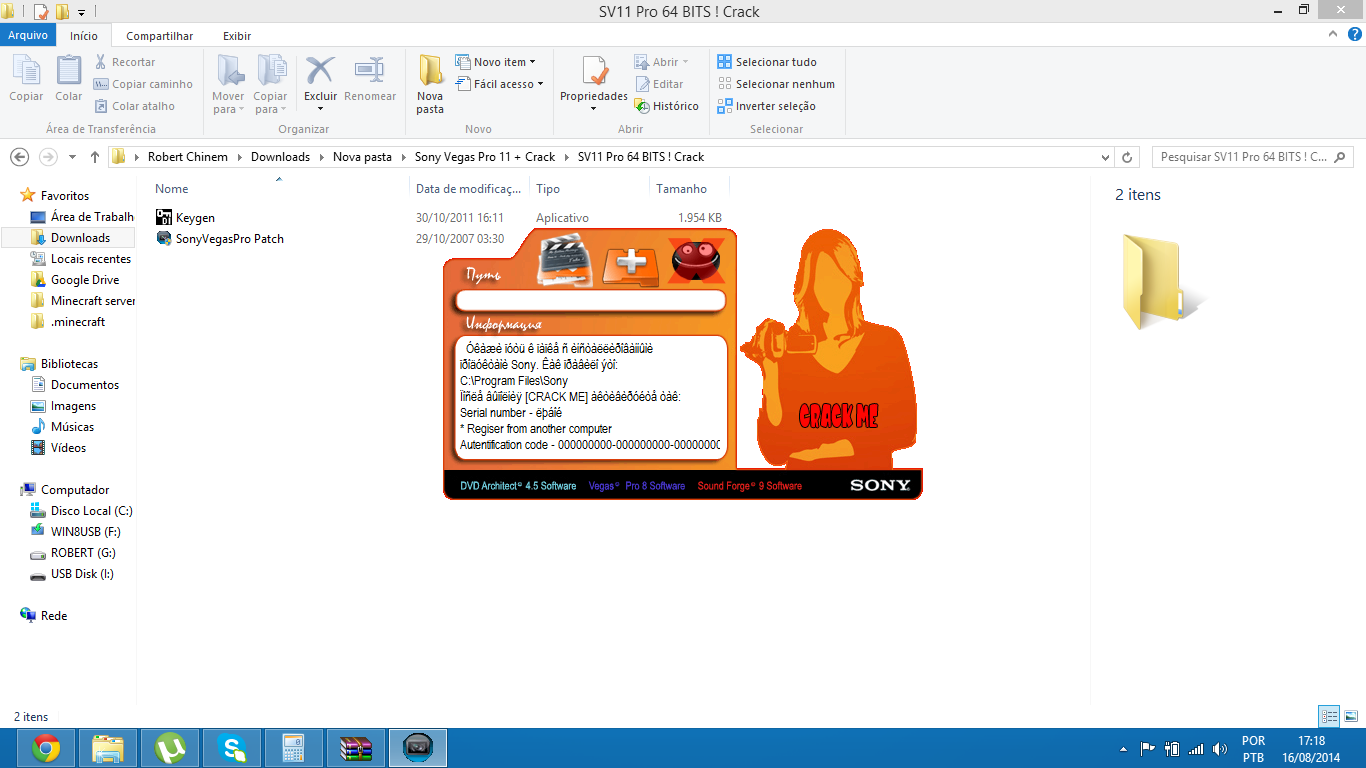This screenshot has width=1366, height=768.
Task: Open Skype from the taskbar
Action: coord(232,748)
